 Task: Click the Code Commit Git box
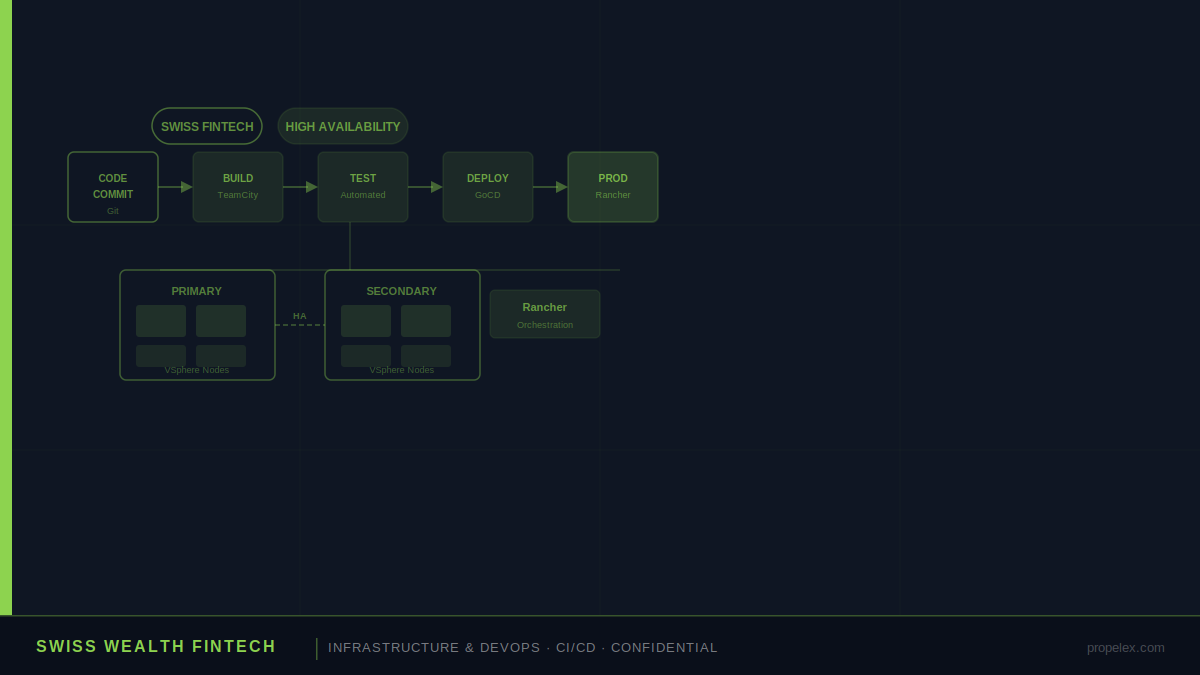click(x=113, y=187)
